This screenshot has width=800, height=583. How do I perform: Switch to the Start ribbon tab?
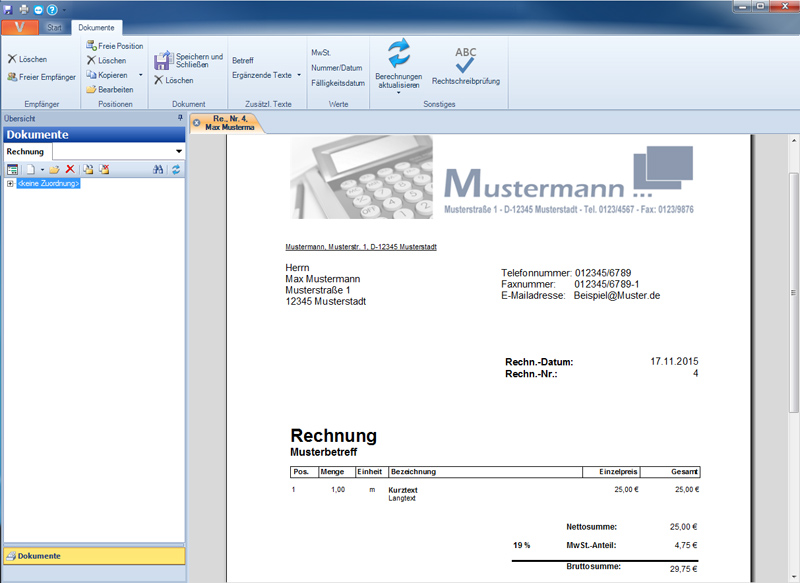pyautogui.click(x=56, y=28)
